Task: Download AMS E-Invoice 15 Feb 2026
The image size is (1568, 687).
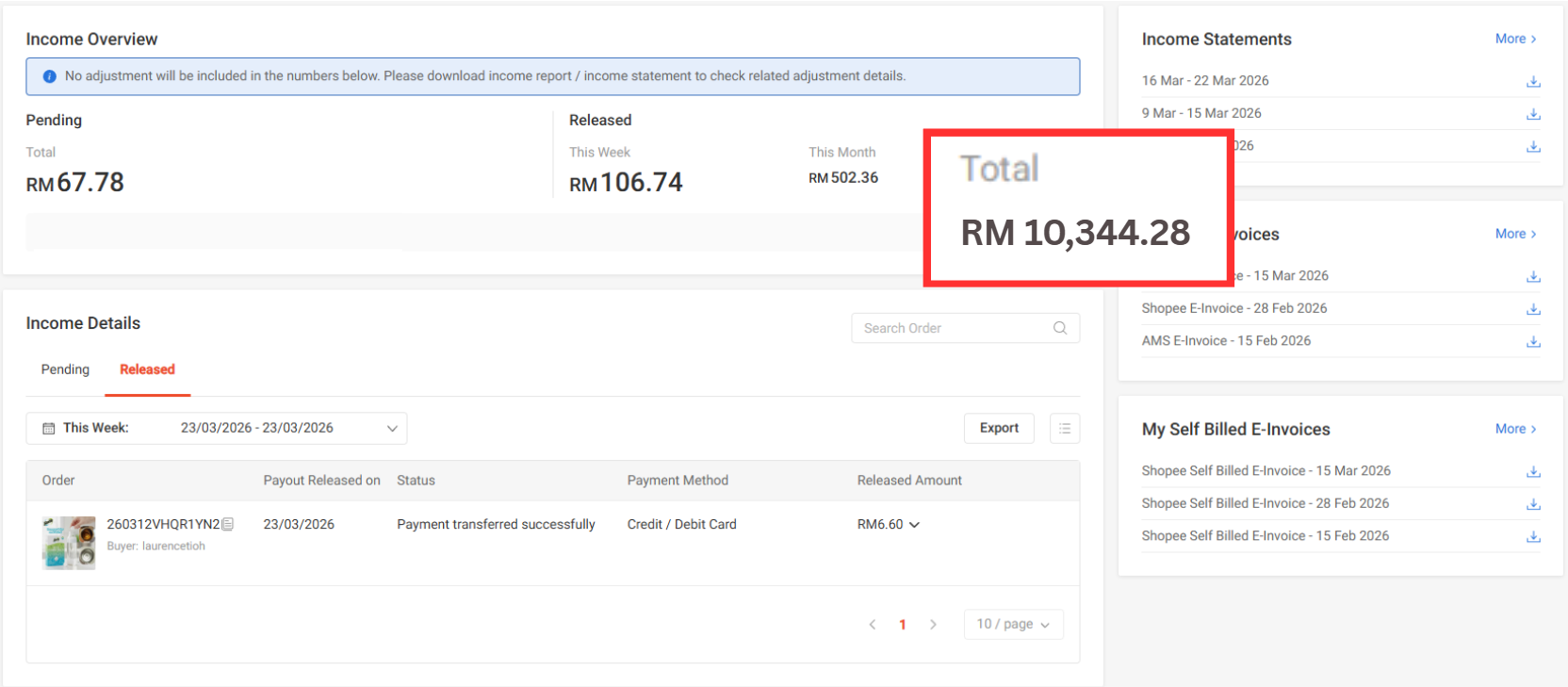Action: point(1533,341)
